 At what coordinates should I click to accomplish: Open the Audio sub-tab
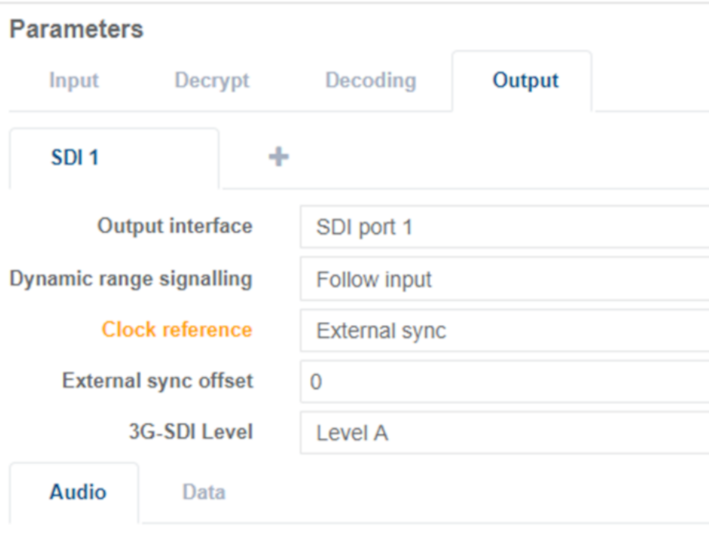pyautogui.click(x=78, y=491)
